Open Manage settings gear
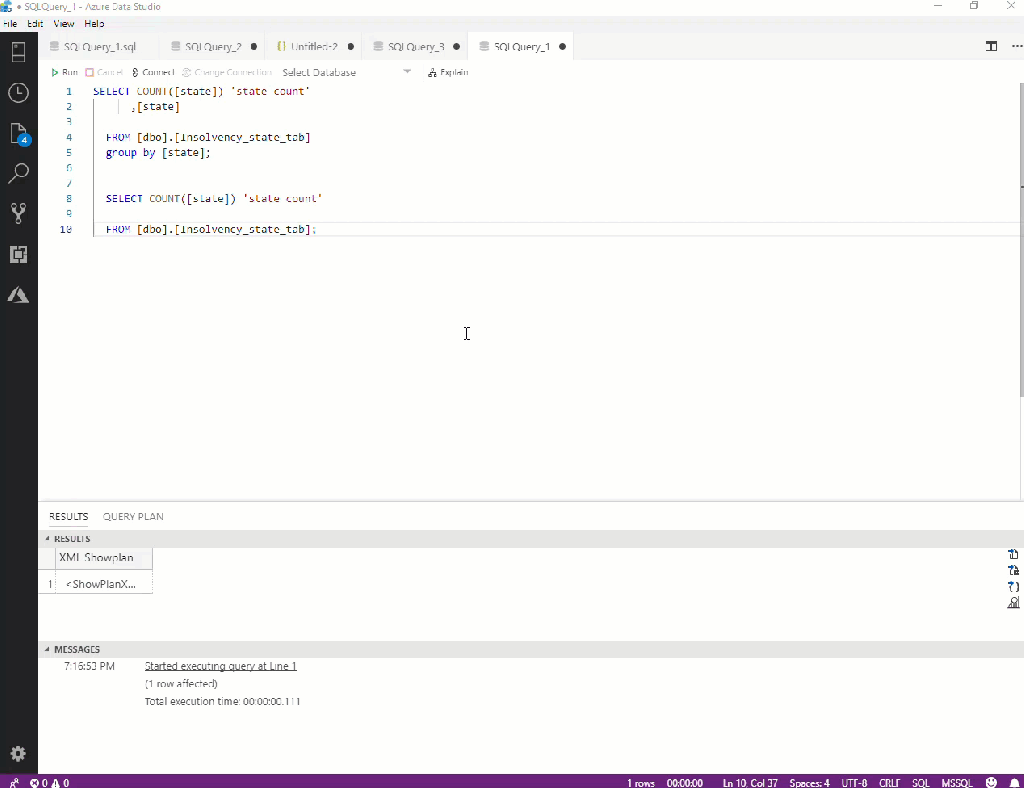 (x=18, y=753)
